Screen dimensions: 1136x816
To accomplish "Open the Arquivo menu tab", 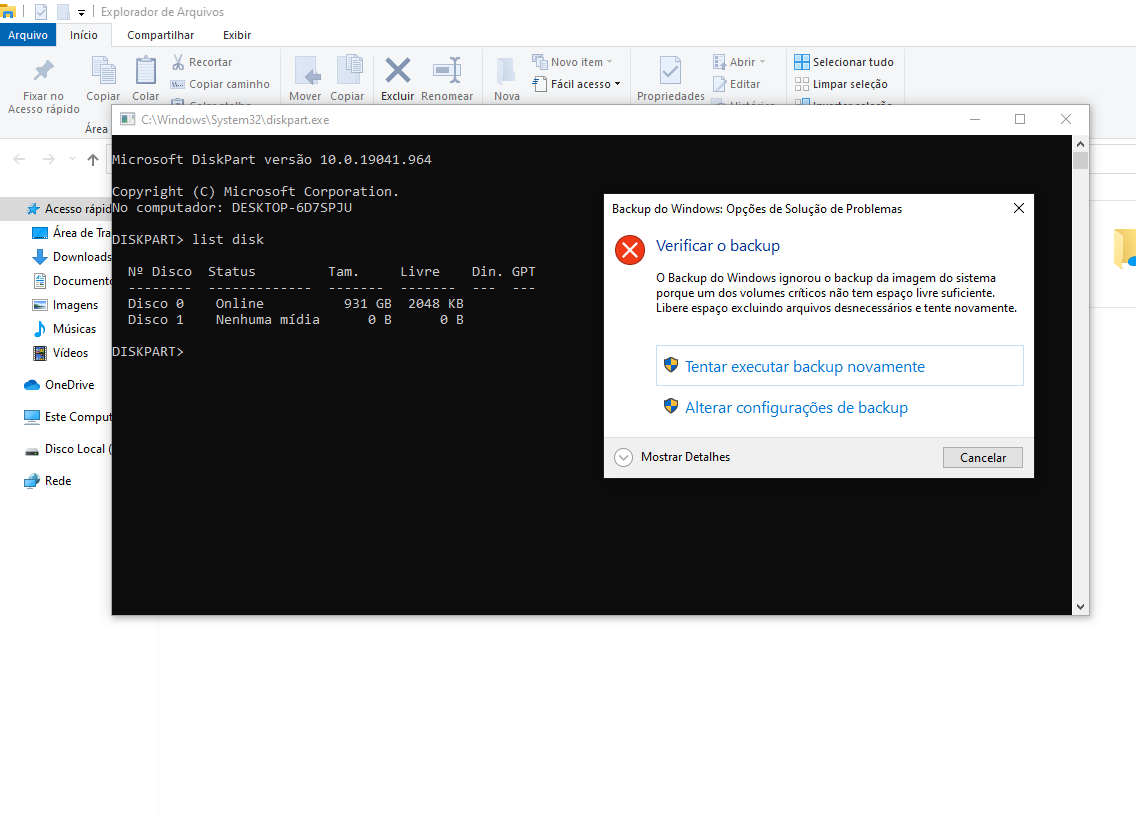I will (28, 35).
